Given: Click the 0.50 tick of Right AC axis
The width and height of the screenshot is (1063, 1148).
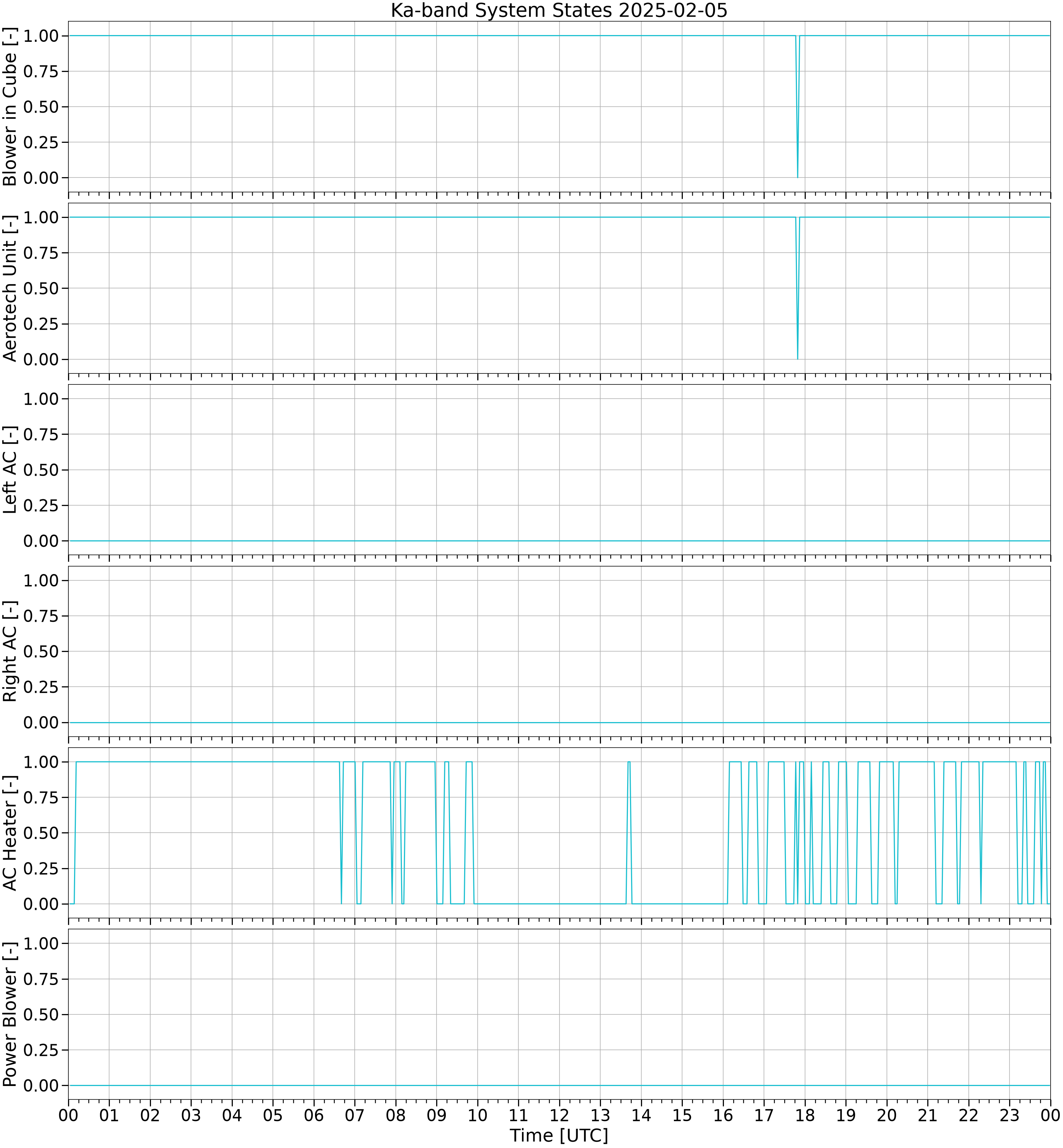Looking at the screenshot, I should pos(41,651).
